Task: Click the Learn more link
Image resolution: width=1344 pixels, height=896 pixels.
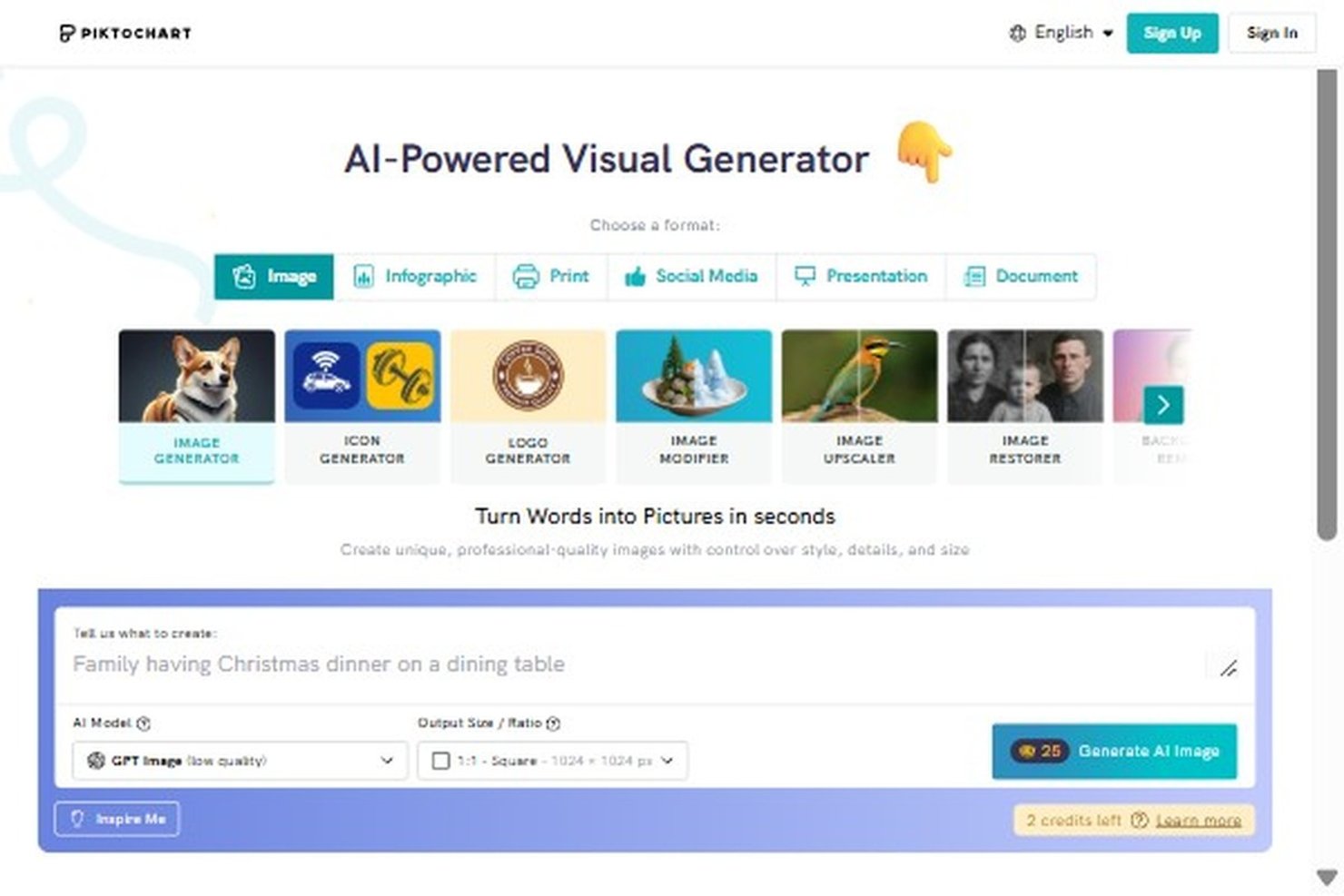Action: click(x=1198, y=821)
